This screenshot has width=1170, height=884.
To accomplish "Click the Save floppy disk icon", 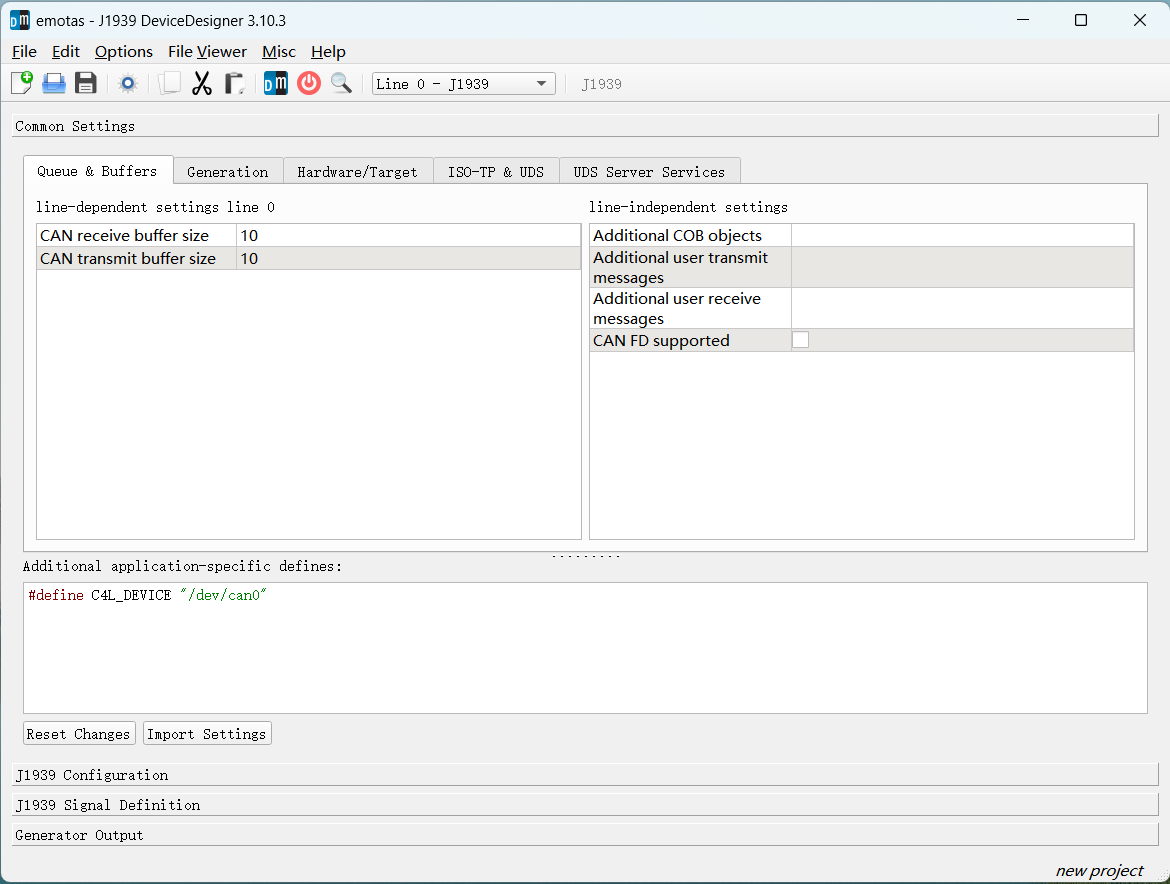I will pyautogui.click(x=86, y=83).
